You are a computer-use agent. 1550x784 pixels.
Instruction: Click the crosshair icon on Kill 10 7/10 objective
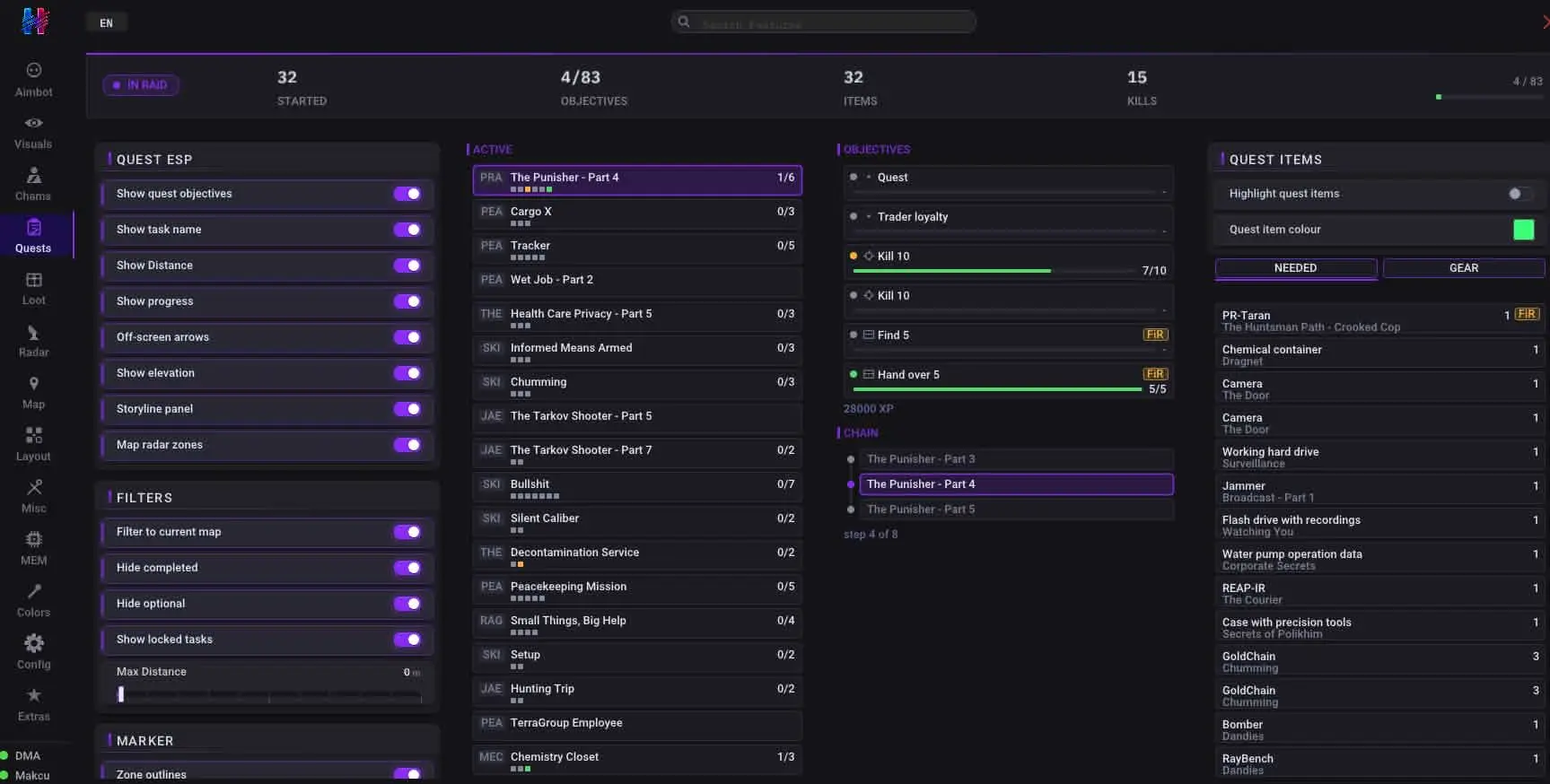pos(868,257)
